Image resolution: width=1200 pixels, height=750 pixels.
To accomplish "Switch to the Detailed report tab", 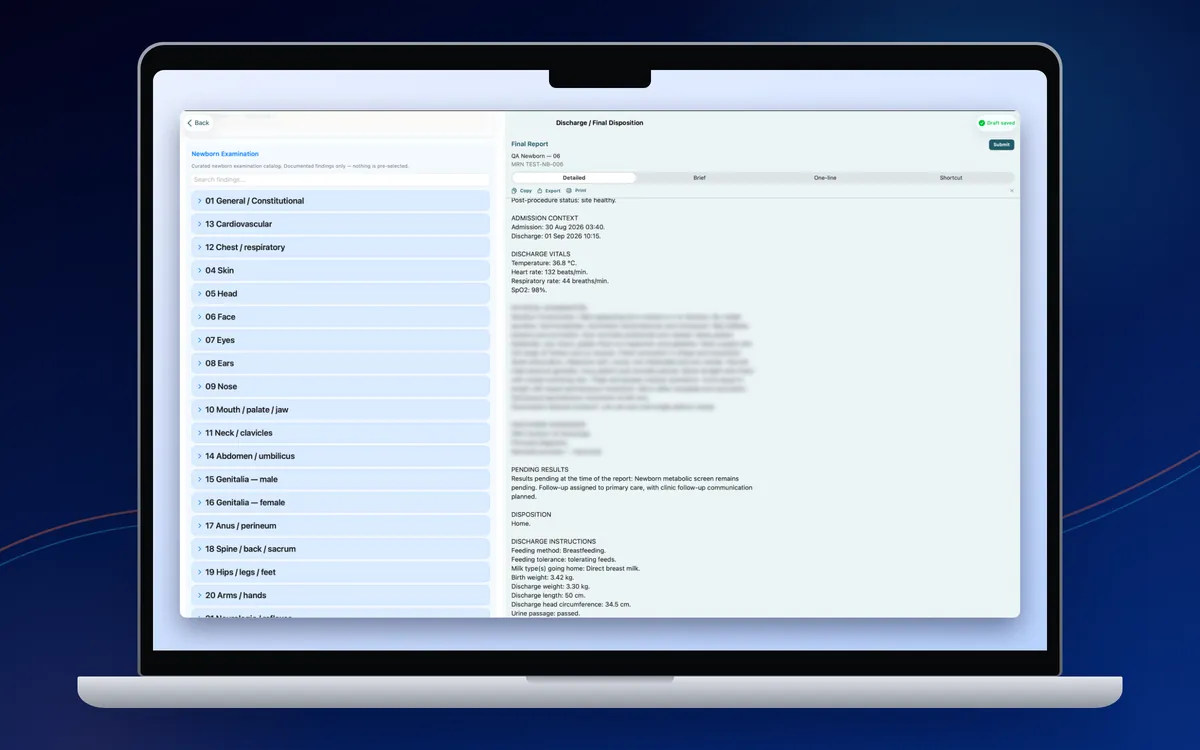I will coord(574,178).
